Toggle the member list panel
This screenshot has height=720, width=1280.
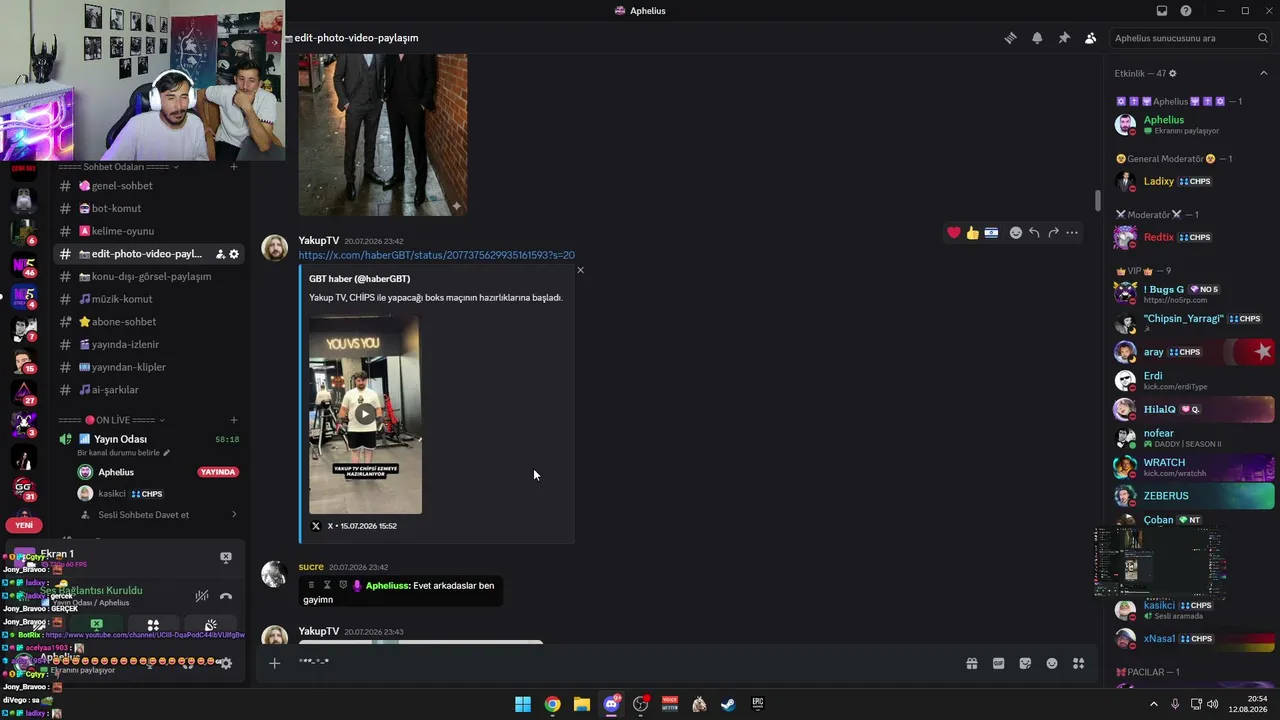1090,38
